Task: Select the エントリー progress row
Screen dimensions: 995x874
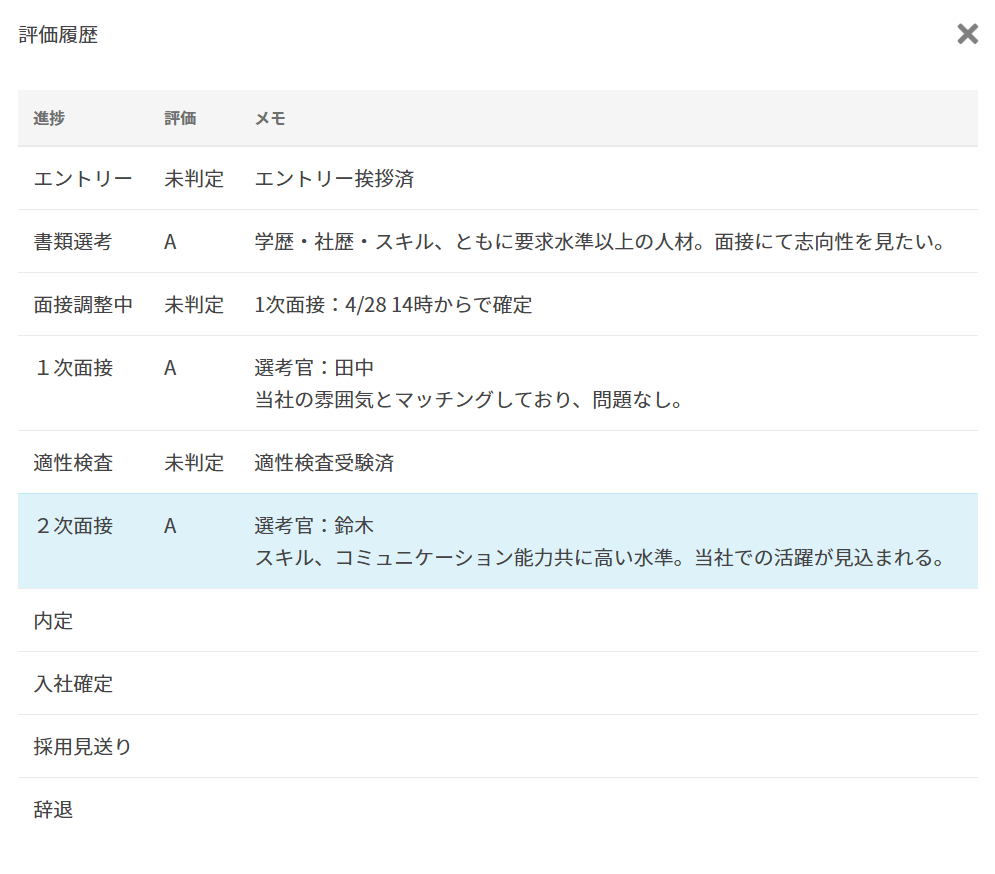Action: [x=83, y=179]
